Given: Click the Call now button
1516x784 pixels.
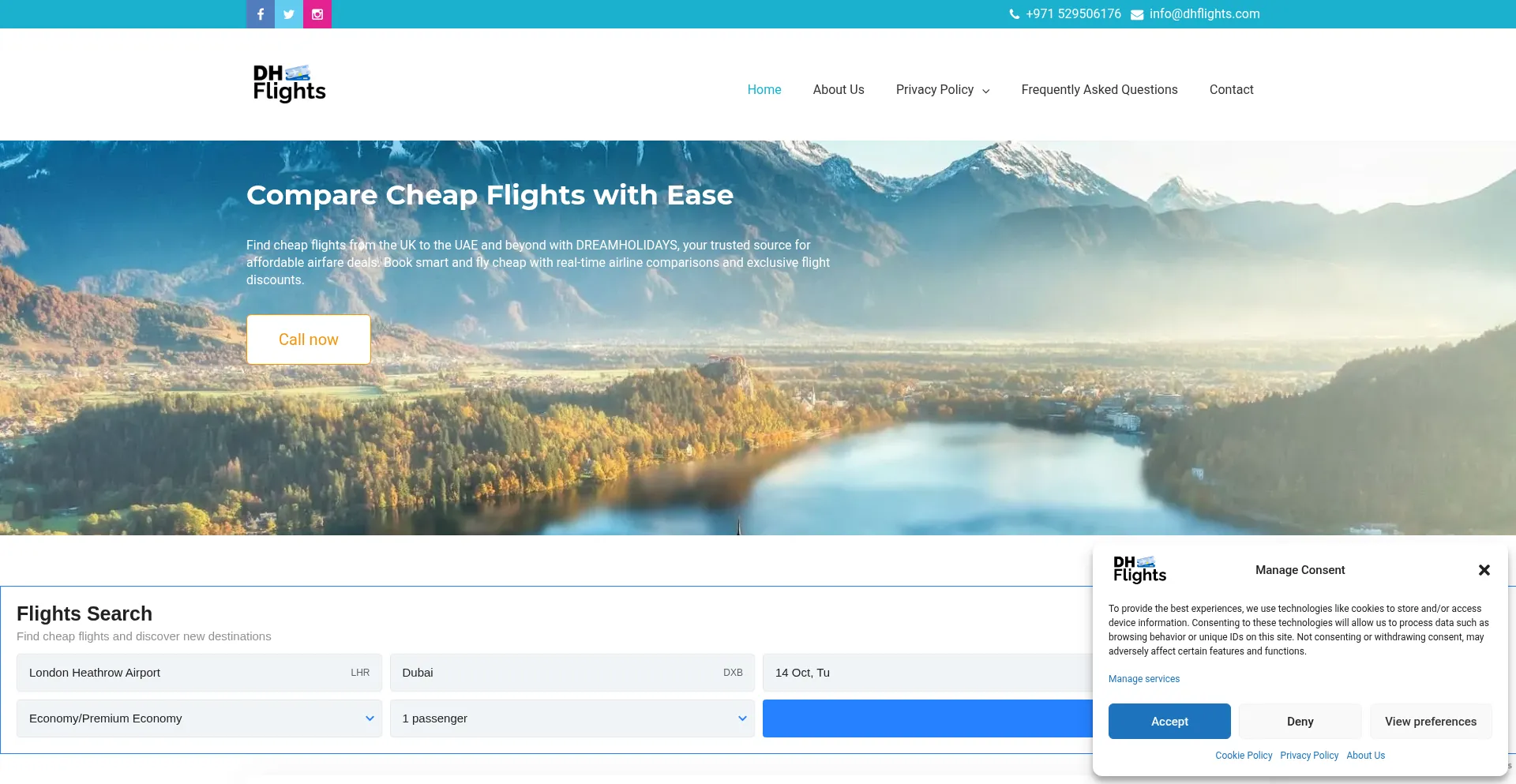Looking at the screenshot, I should (309, 339).
